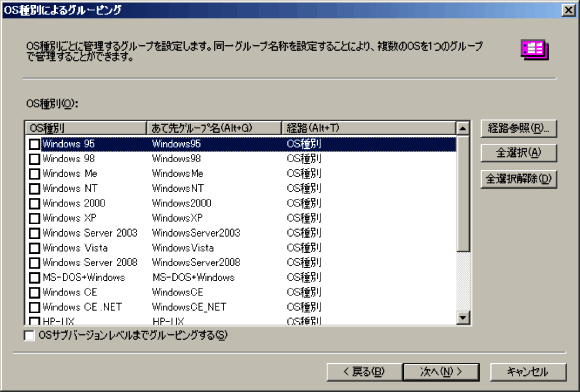580x392 pixels.
Task: Tick the MS-DOS+Windows checkbox
Action: click(x=34, y=278)
